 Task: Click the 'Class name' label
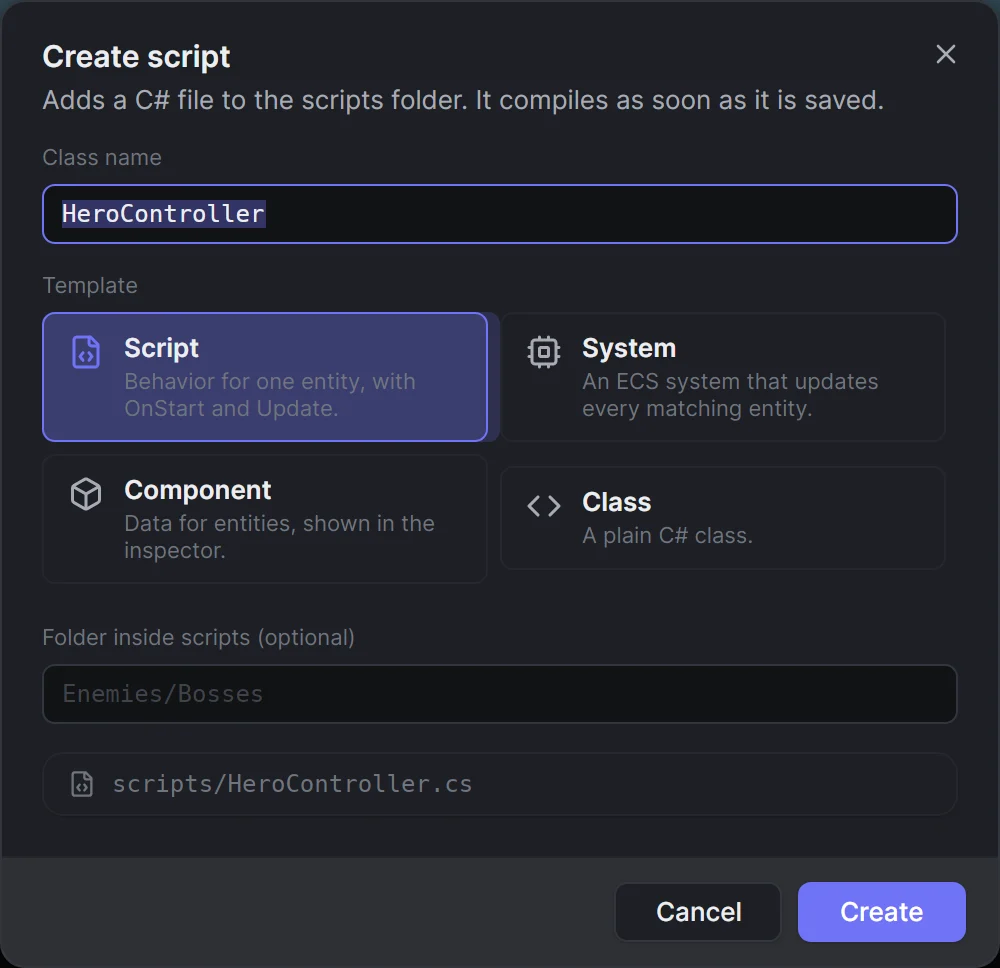[x=102, y=158]
